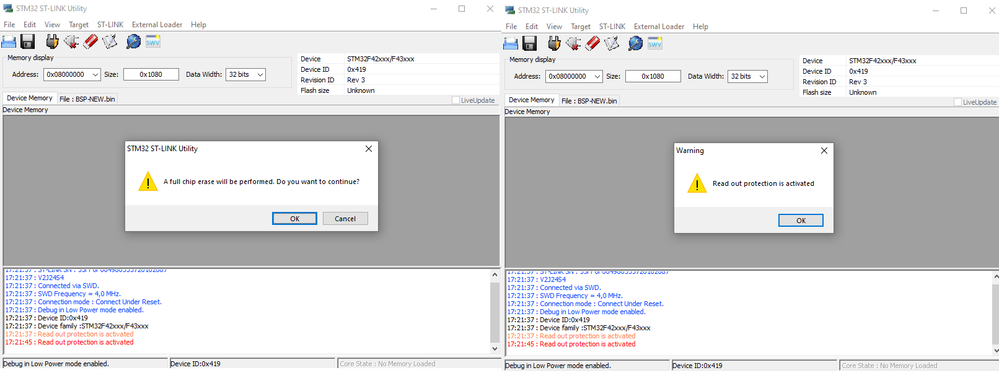Program and verify icon in left window

(x=110, y=42)
